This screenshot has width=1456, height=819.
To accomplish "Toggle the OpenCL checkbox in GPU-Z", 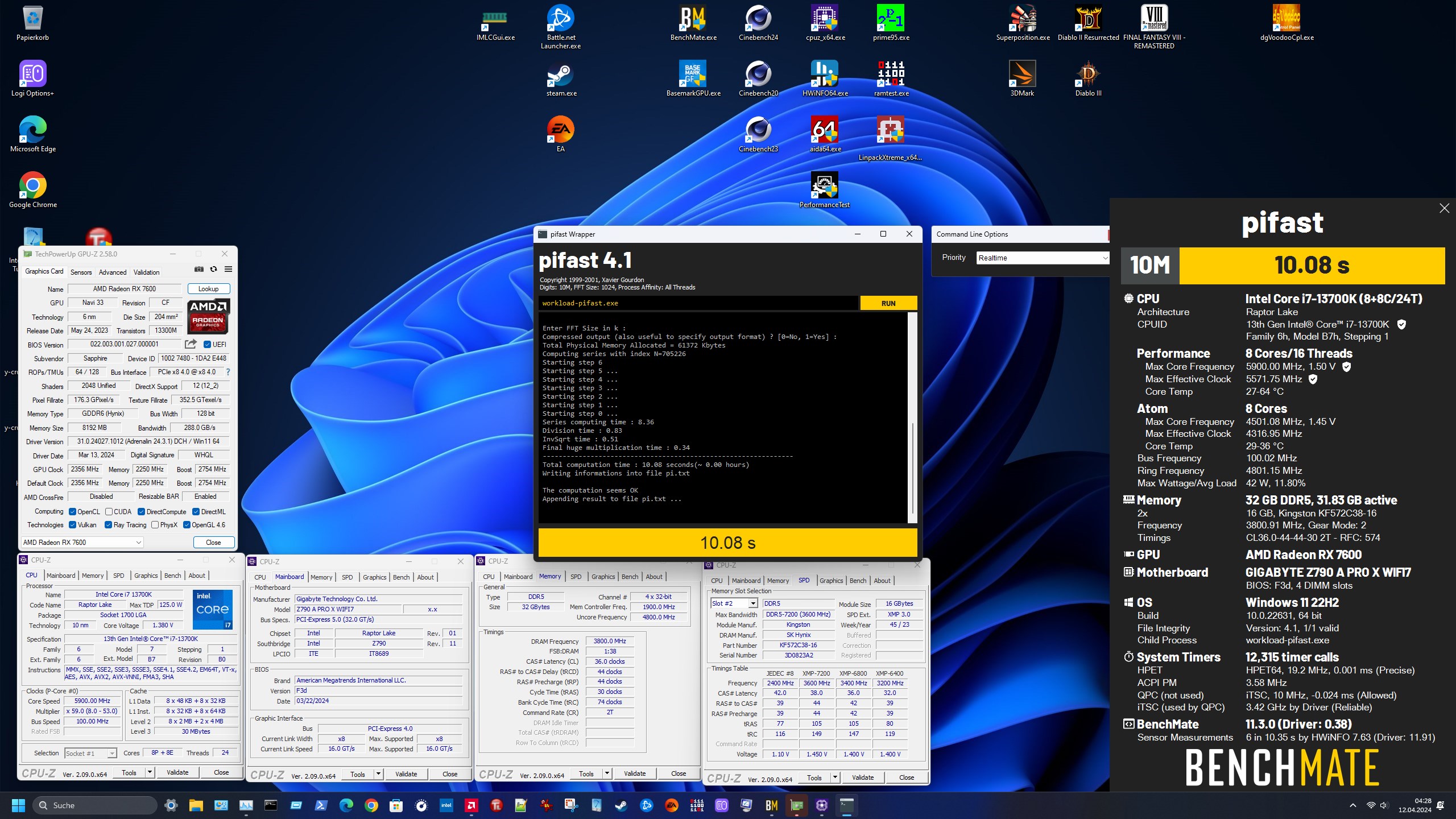I will (x=72, y=511).
